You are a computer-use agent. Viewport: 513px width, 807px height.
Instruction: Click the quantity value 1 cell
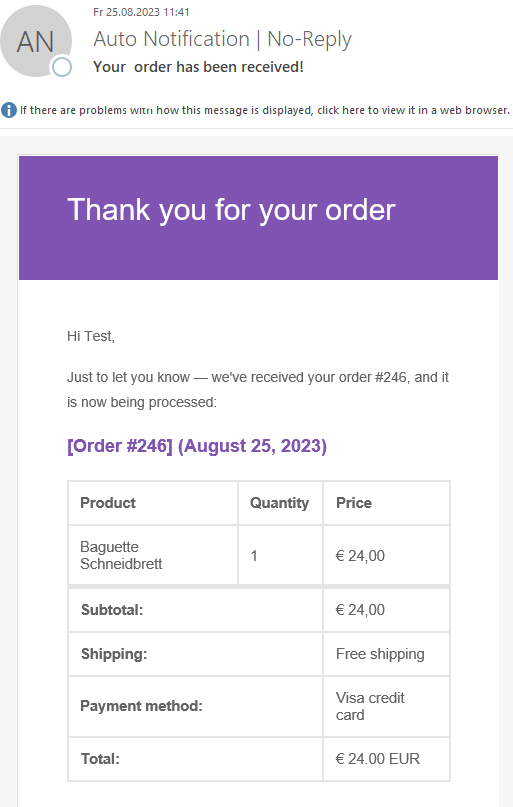[x=280, y=555]
